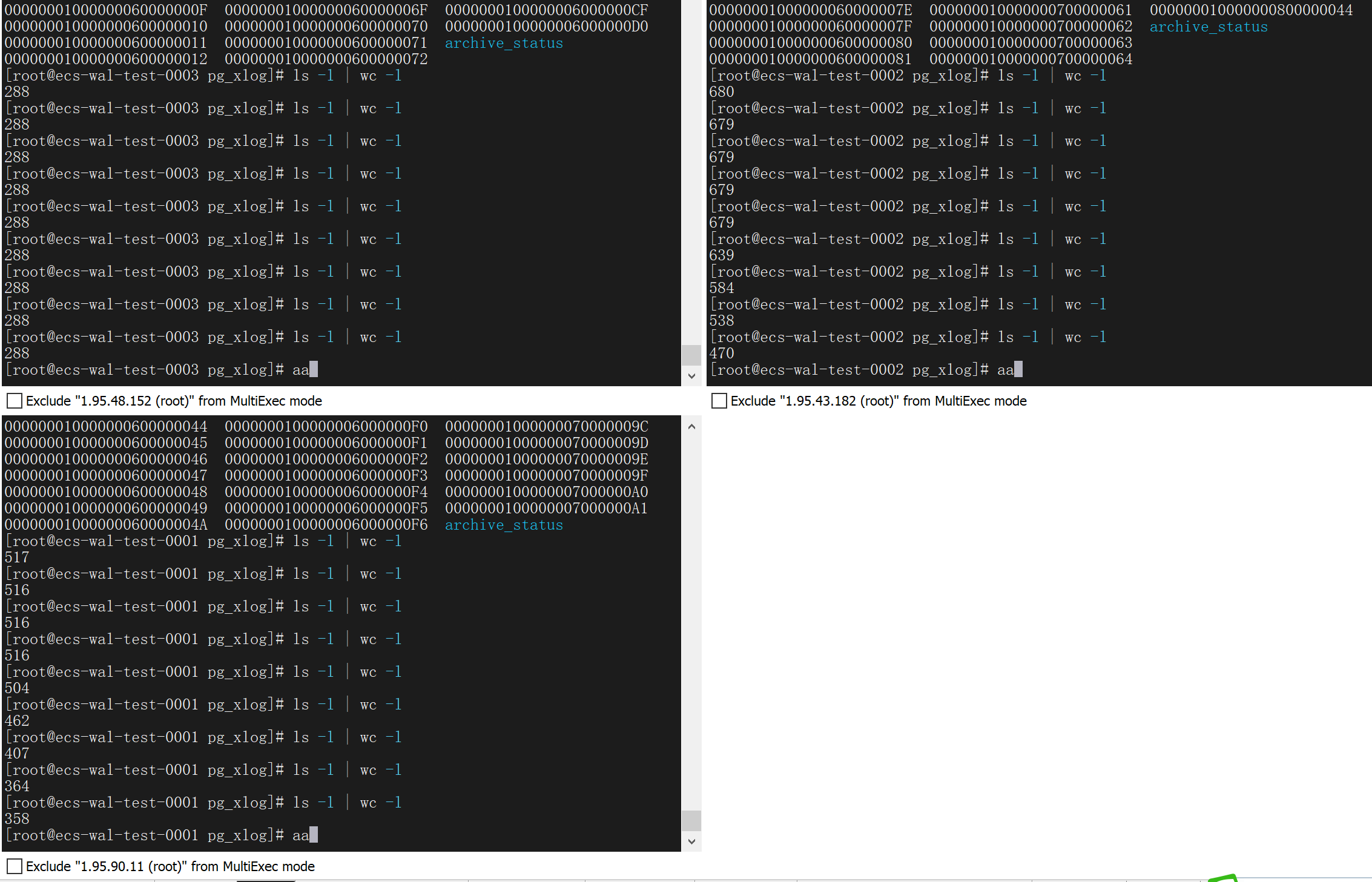The width and height of the screenshot is (1372, 882).
Task: Click the 358 output line in ecs-wal-test-0001
Action: click(x=17, y=819)
